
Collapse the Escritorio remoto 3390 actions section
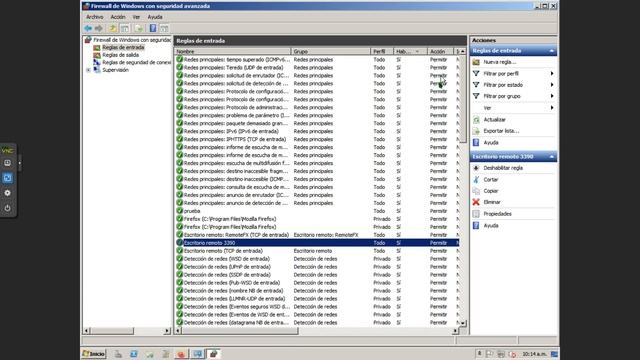(551, 156)
